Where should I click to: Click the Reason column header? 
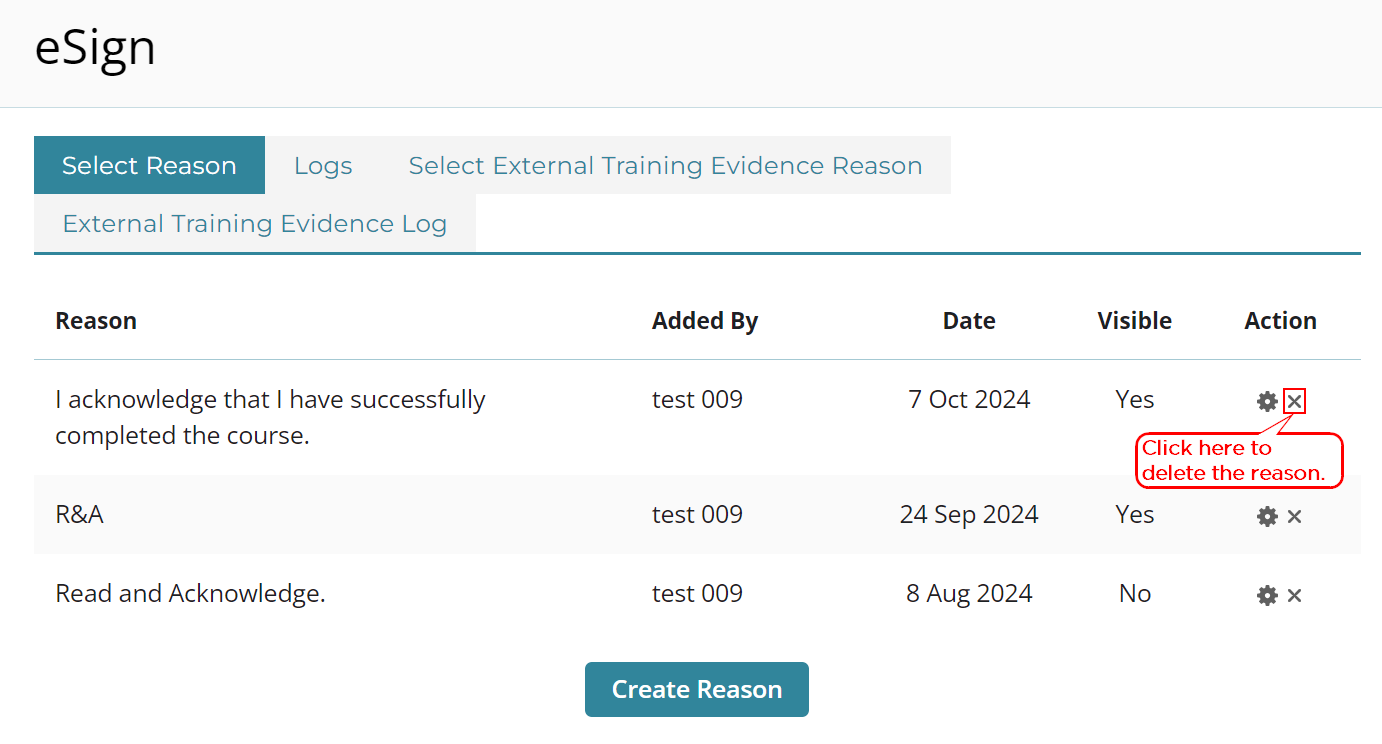click(96, 321)
